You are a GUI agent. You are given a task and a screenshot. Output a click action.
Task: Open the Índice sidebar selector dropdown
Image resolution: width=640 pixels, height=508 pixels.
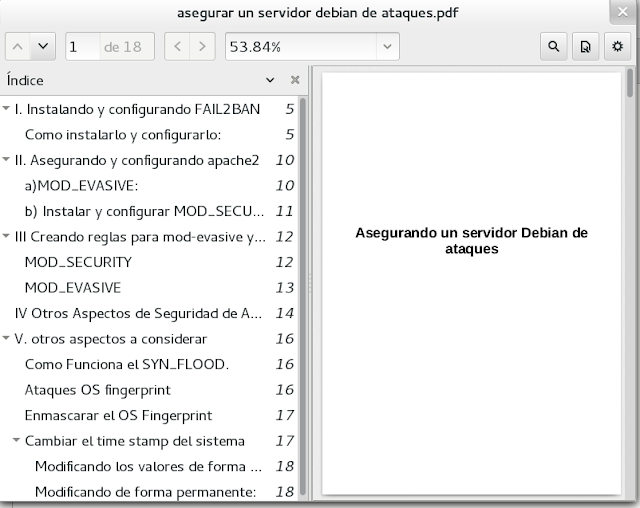point(270,80)
